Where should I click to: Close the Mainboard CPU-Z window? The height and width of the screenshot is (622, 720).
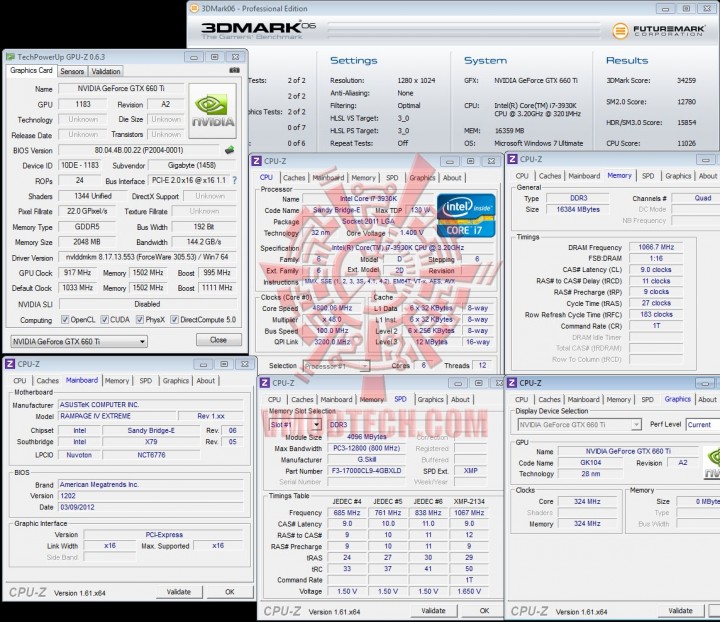tap(245, 364)
